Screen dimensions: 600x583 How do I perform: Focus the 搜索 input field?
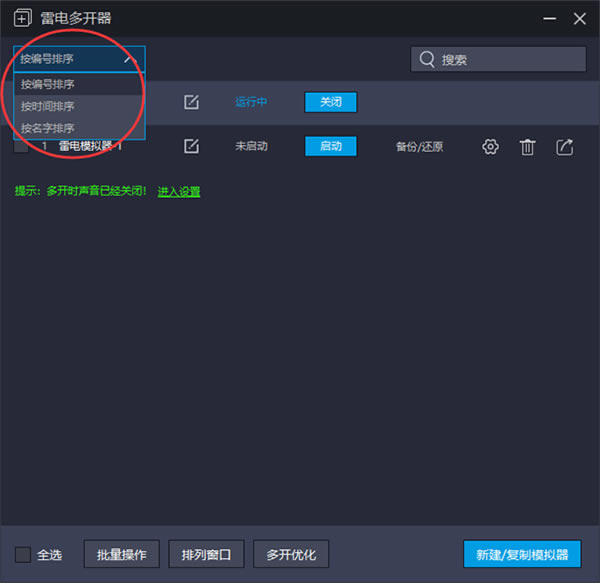click(498, 59)
